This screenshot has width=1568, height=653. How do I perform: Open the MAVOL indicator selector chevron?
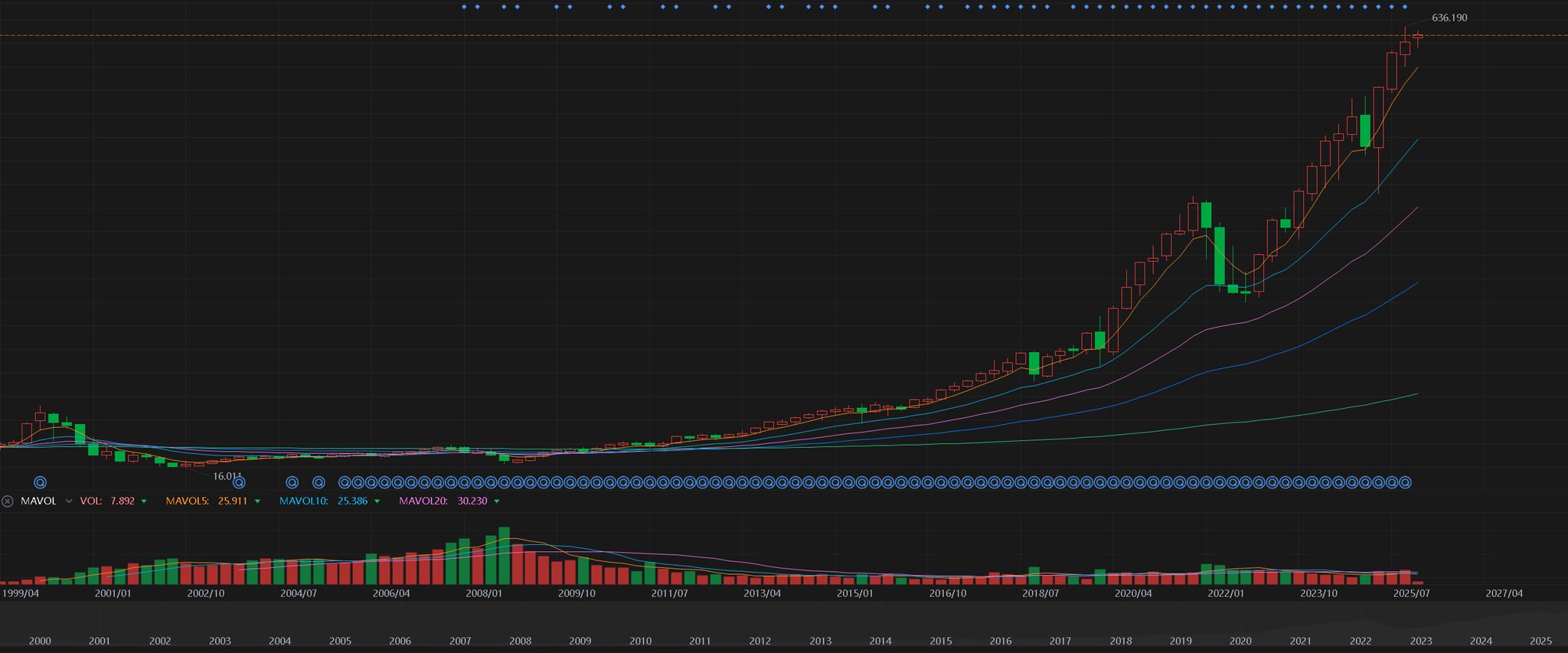coord(69,501)
